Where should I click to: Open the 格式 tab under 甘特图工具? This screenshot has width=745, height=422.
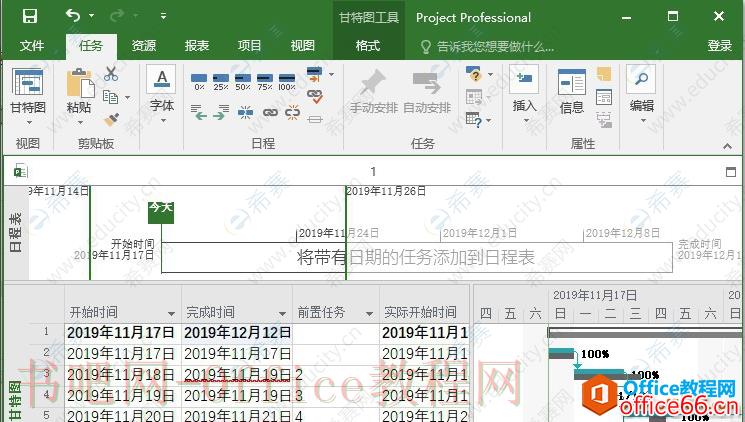pos(368,46)
